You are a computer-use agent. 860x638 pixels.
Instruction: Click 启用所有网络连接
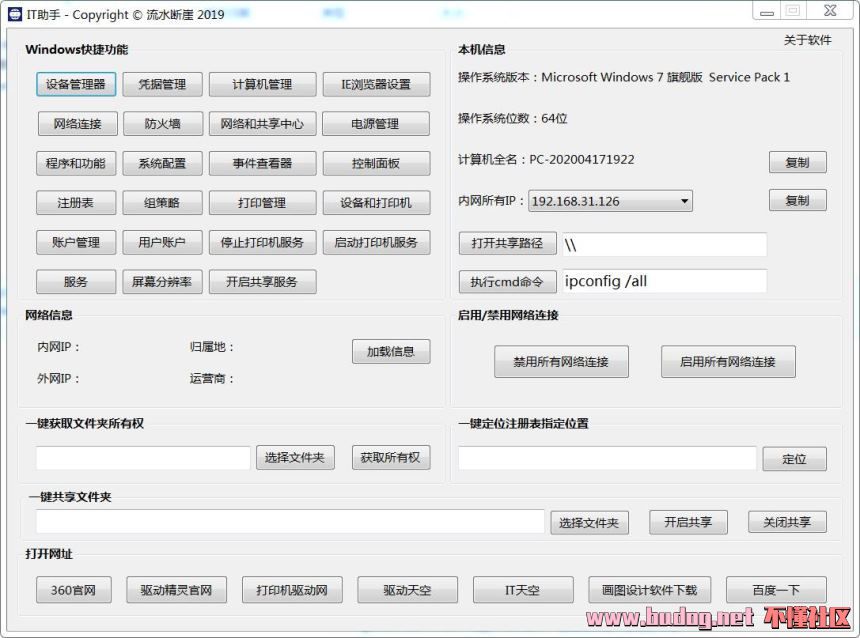coord(728,362)
